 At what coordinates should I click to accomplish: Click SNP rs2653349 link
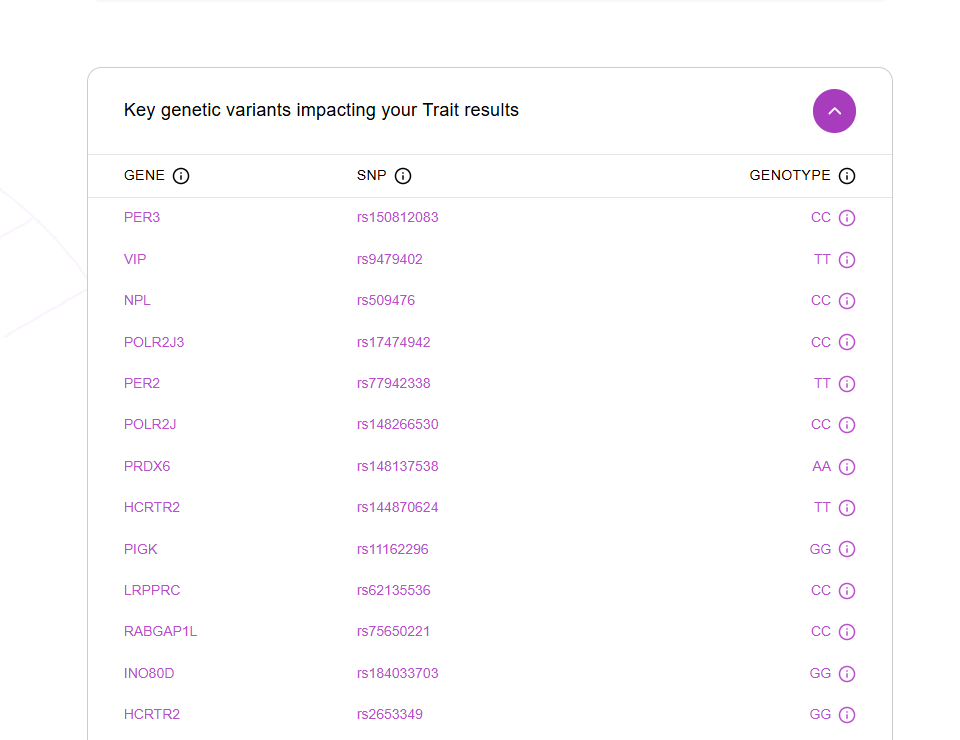(390, 714)
